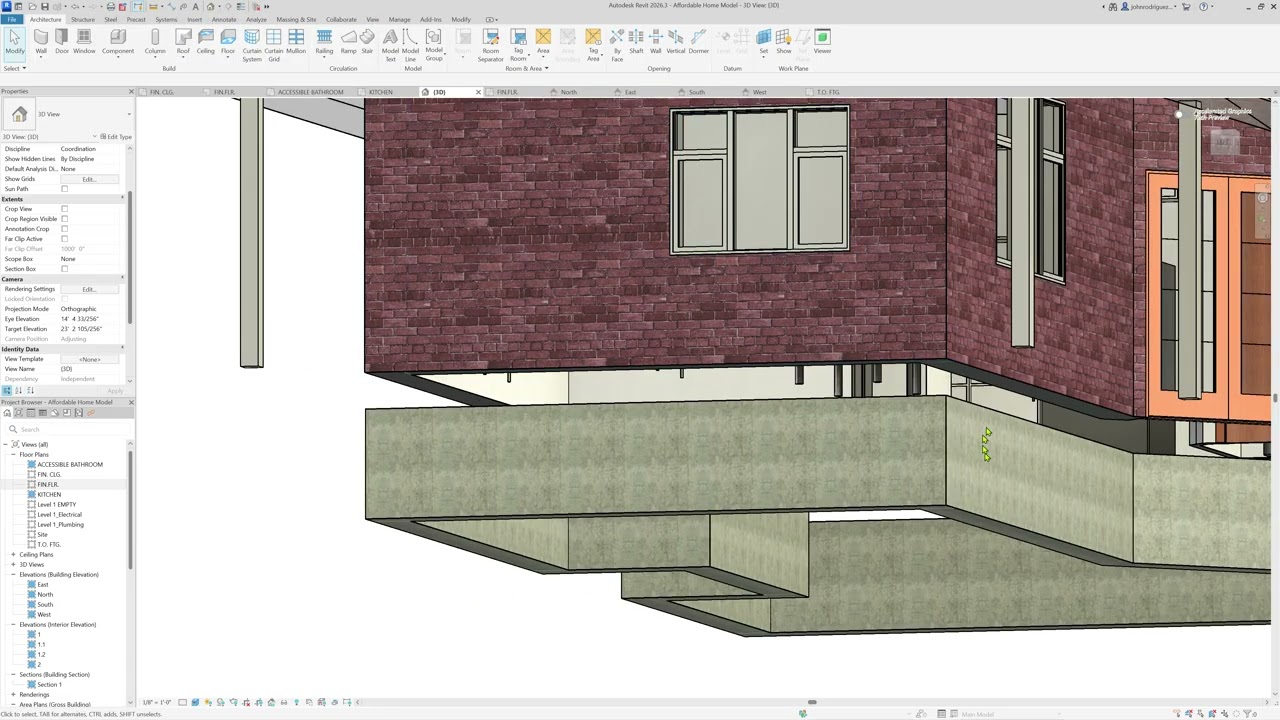Select the Mullion tool
1280x720 pixels.
point(296,42)
